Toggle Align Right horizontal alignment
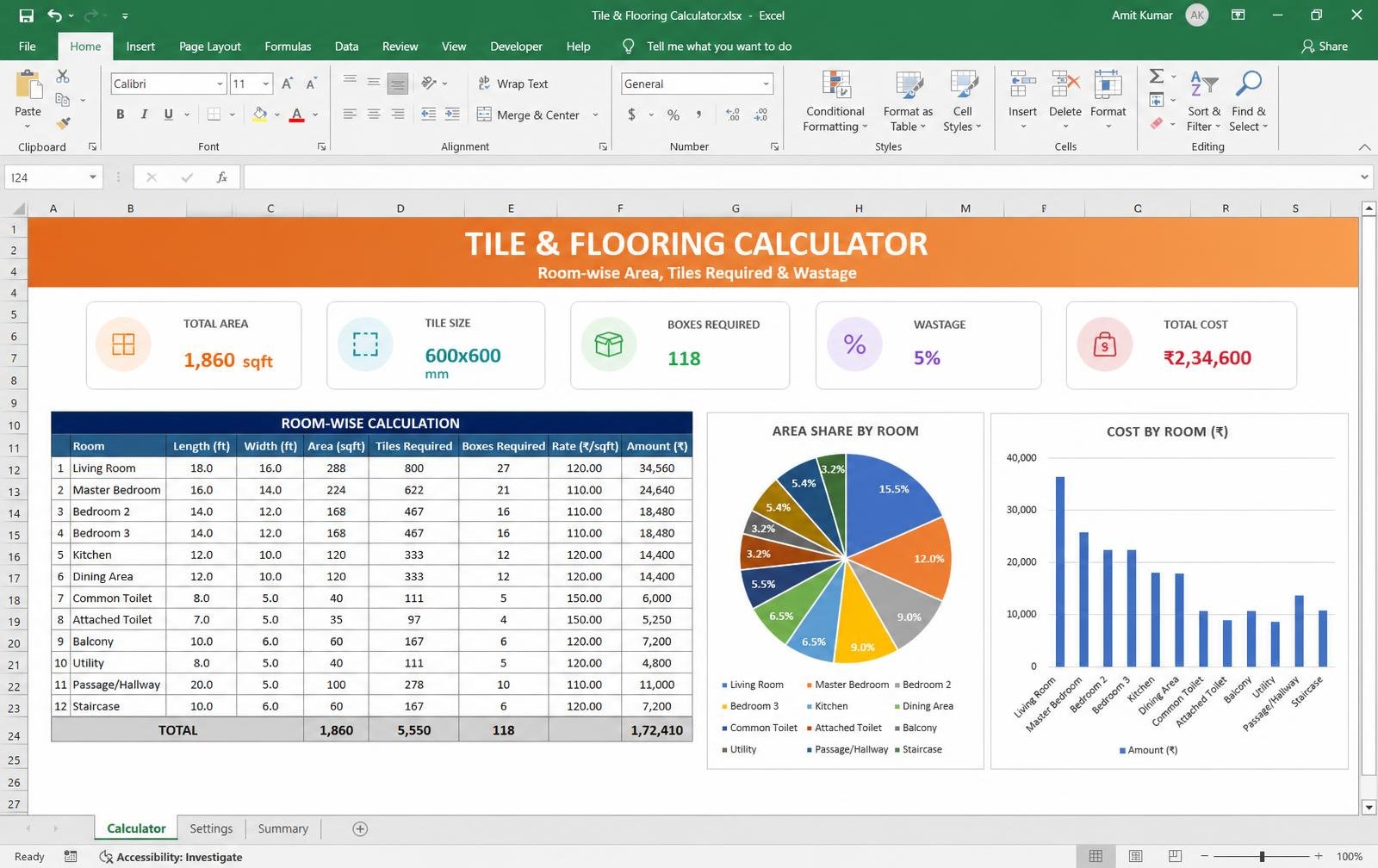 (x=398, y=114)
